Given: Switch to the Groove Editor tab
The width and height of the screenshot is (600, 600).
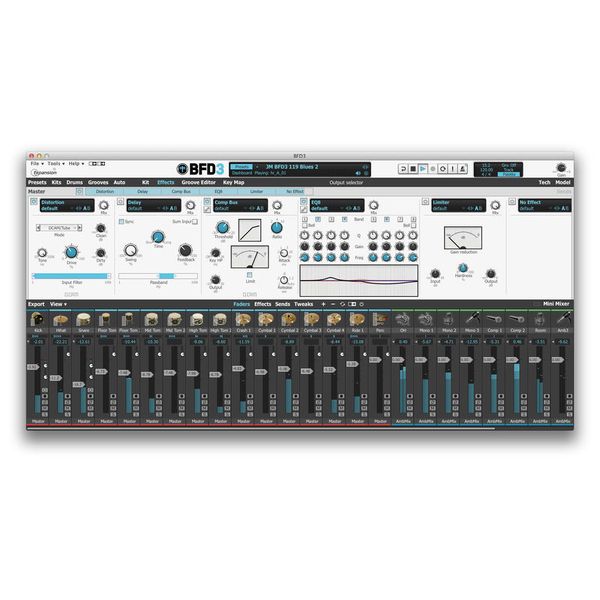Looking at the screenshot, I should pos(198,182).
